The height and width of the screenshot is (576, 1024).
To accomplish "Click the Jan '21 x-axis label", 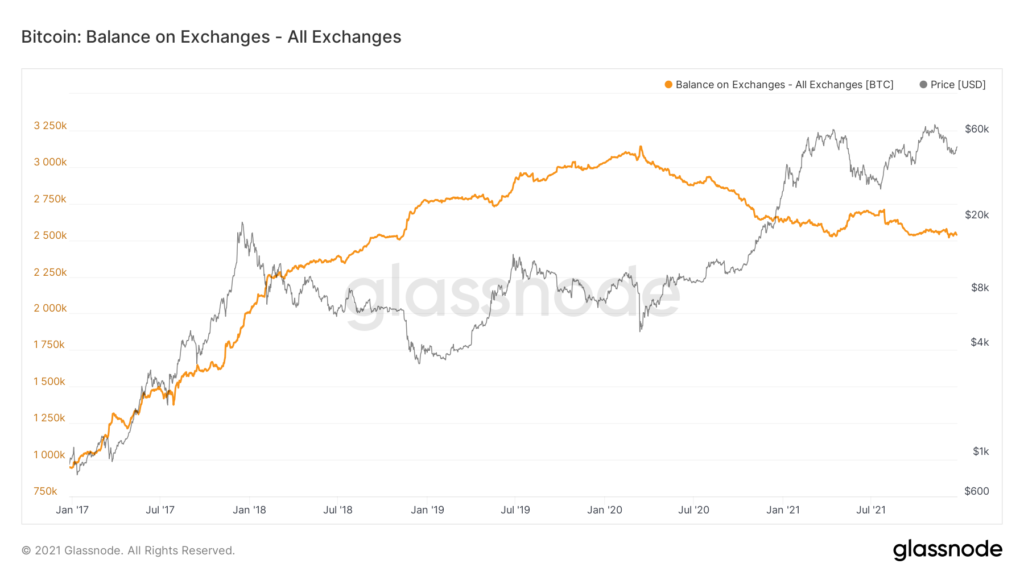I will [x=781, y=510].
